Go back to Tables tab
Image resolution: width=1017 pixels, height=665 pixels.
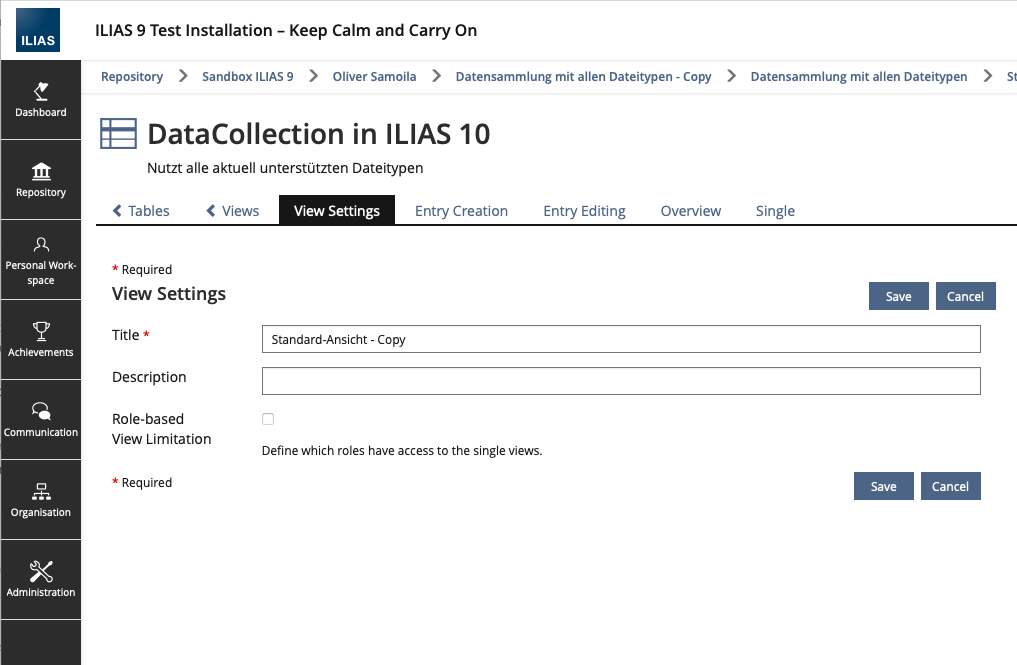(141, 211)
